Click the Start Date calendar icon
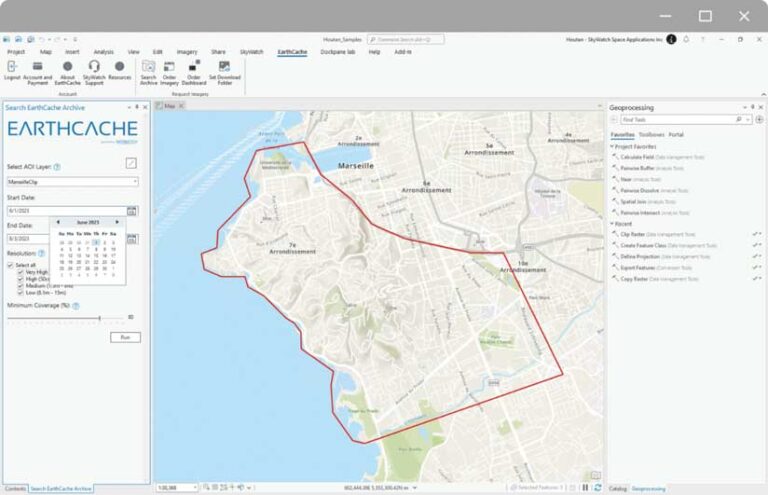This screenshot has height=495, width=768. tap(132, 211)
